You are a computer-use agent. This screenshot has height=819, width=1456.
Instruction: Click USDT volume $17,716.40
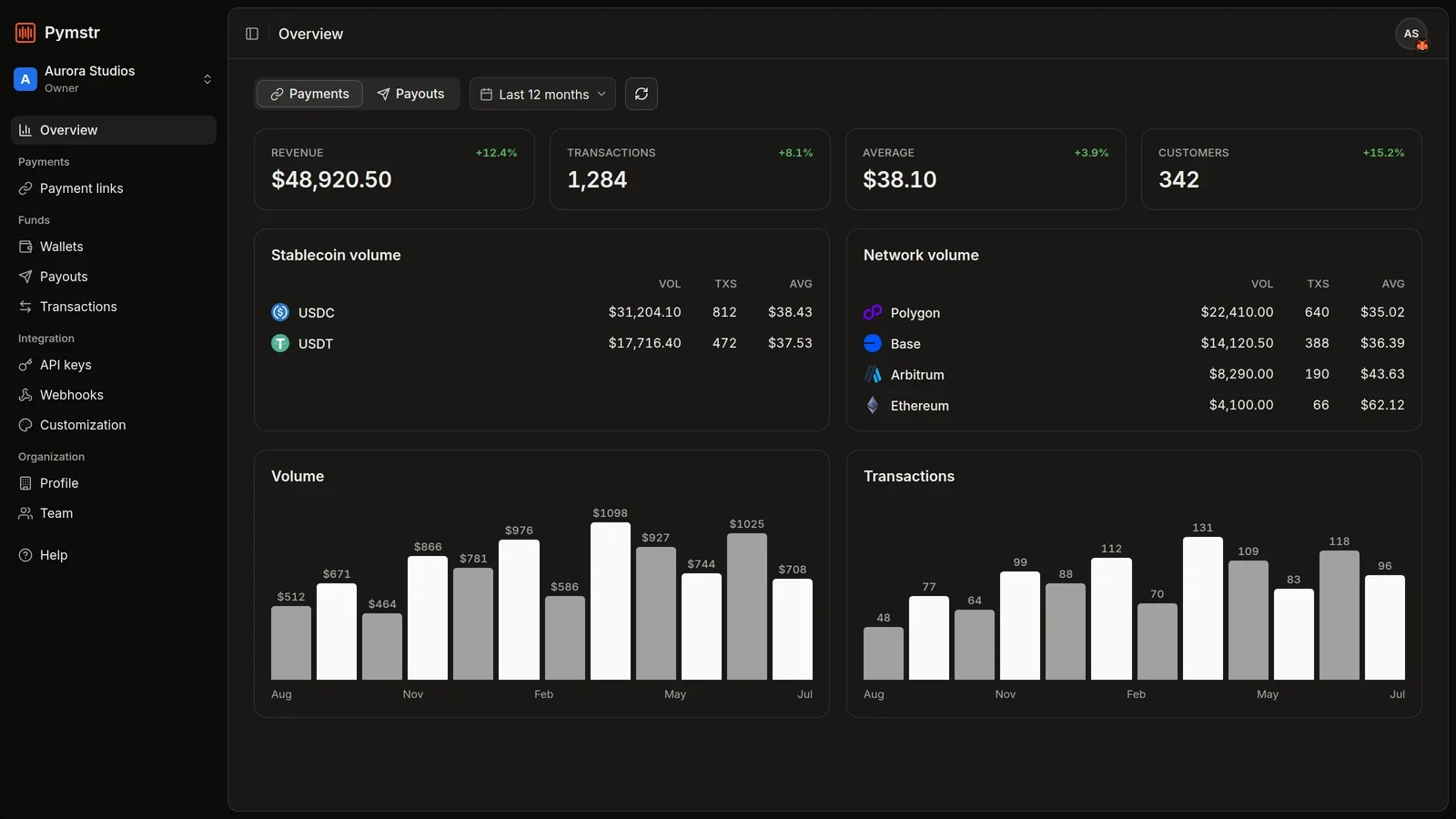tap(644, 343)
